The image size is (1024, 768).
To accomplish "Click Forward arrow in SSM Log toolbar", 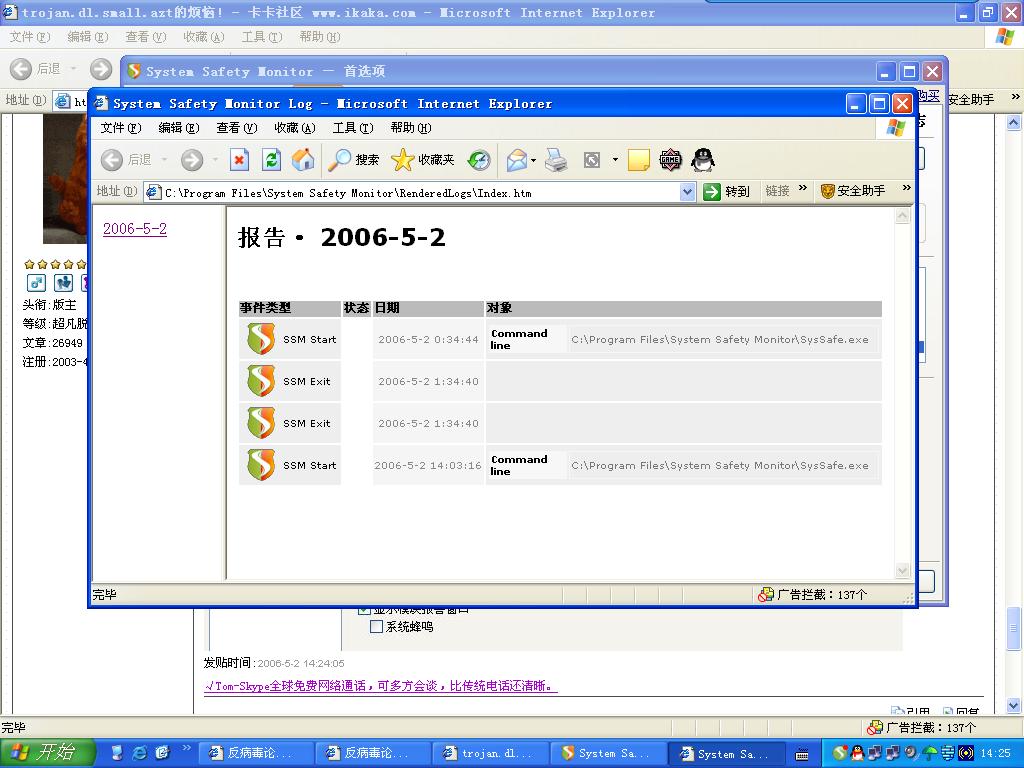I will pos(192,160).
